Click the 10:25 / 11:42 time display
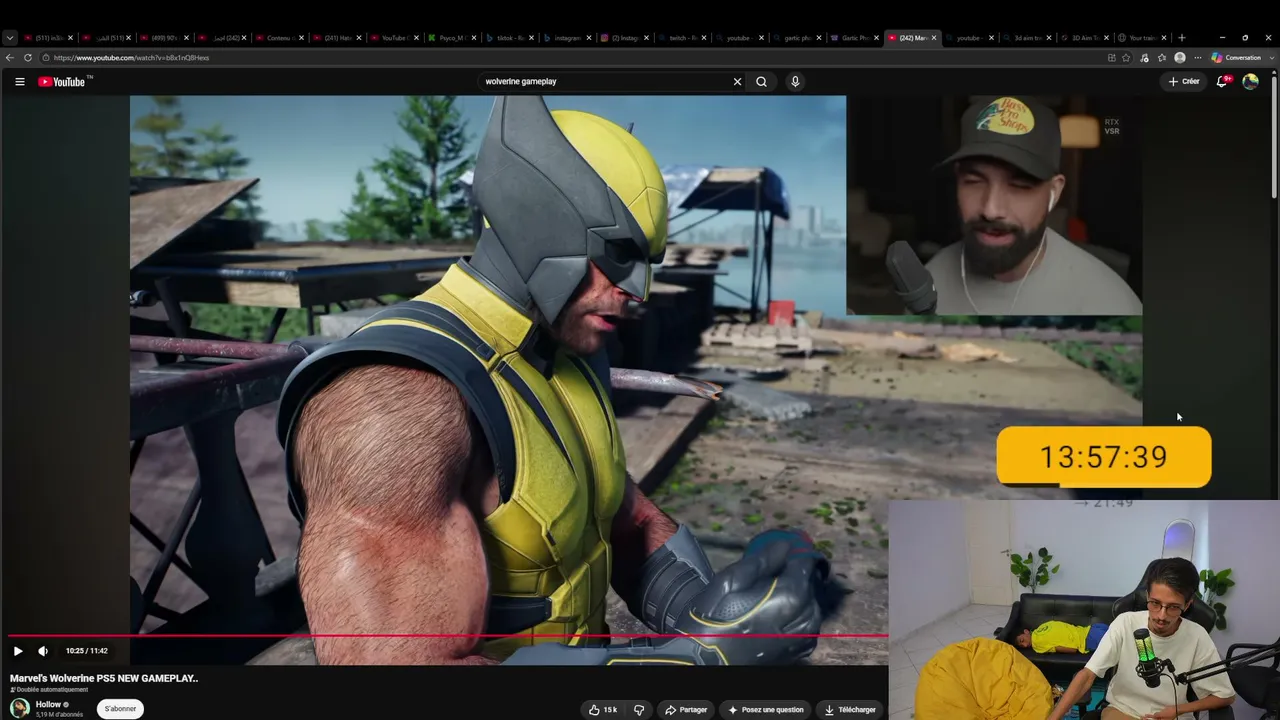The height and width of the screenshot is (720, 1280). [87, 651]
